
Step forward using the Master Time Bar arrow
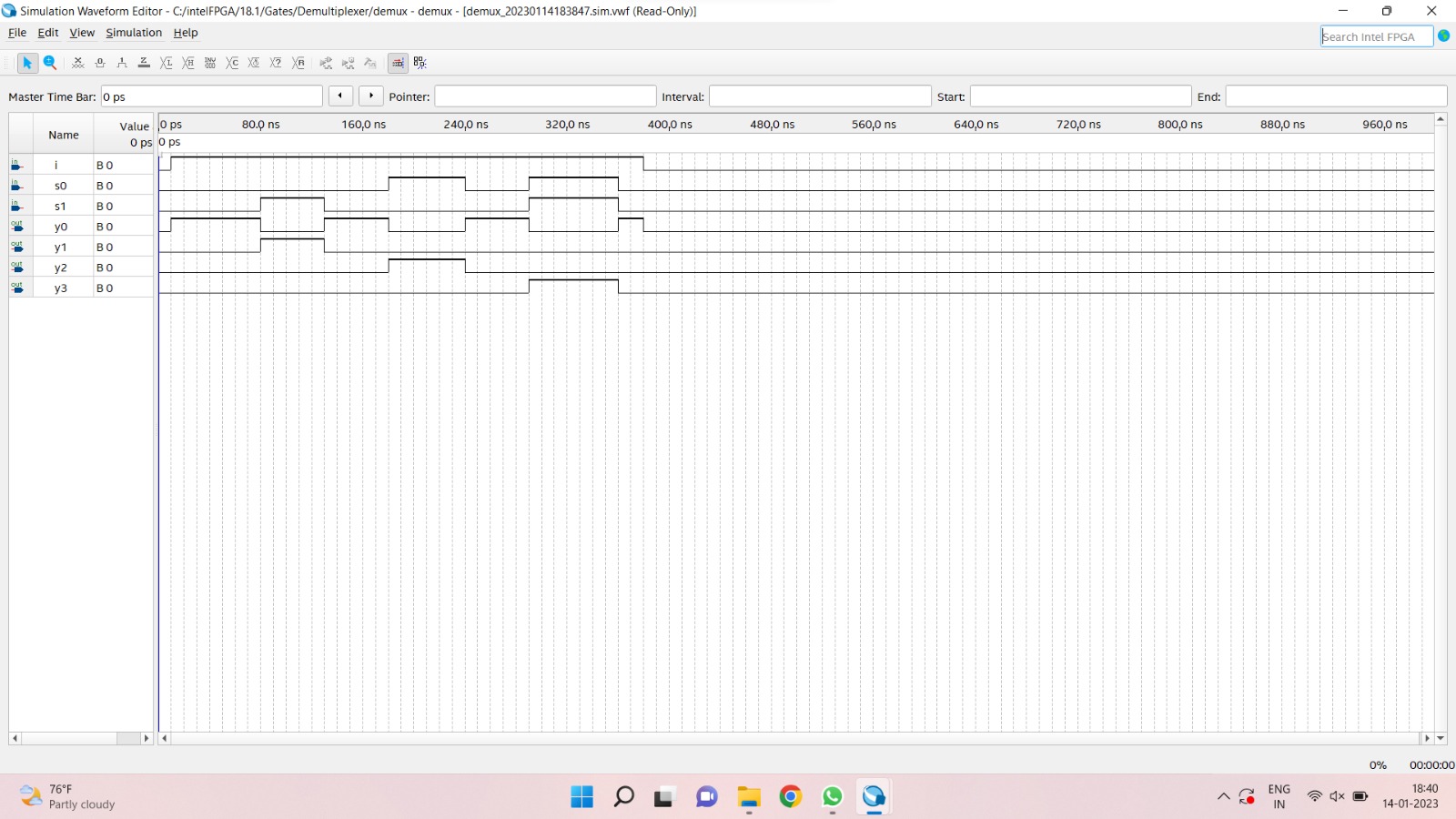[371, 95]
